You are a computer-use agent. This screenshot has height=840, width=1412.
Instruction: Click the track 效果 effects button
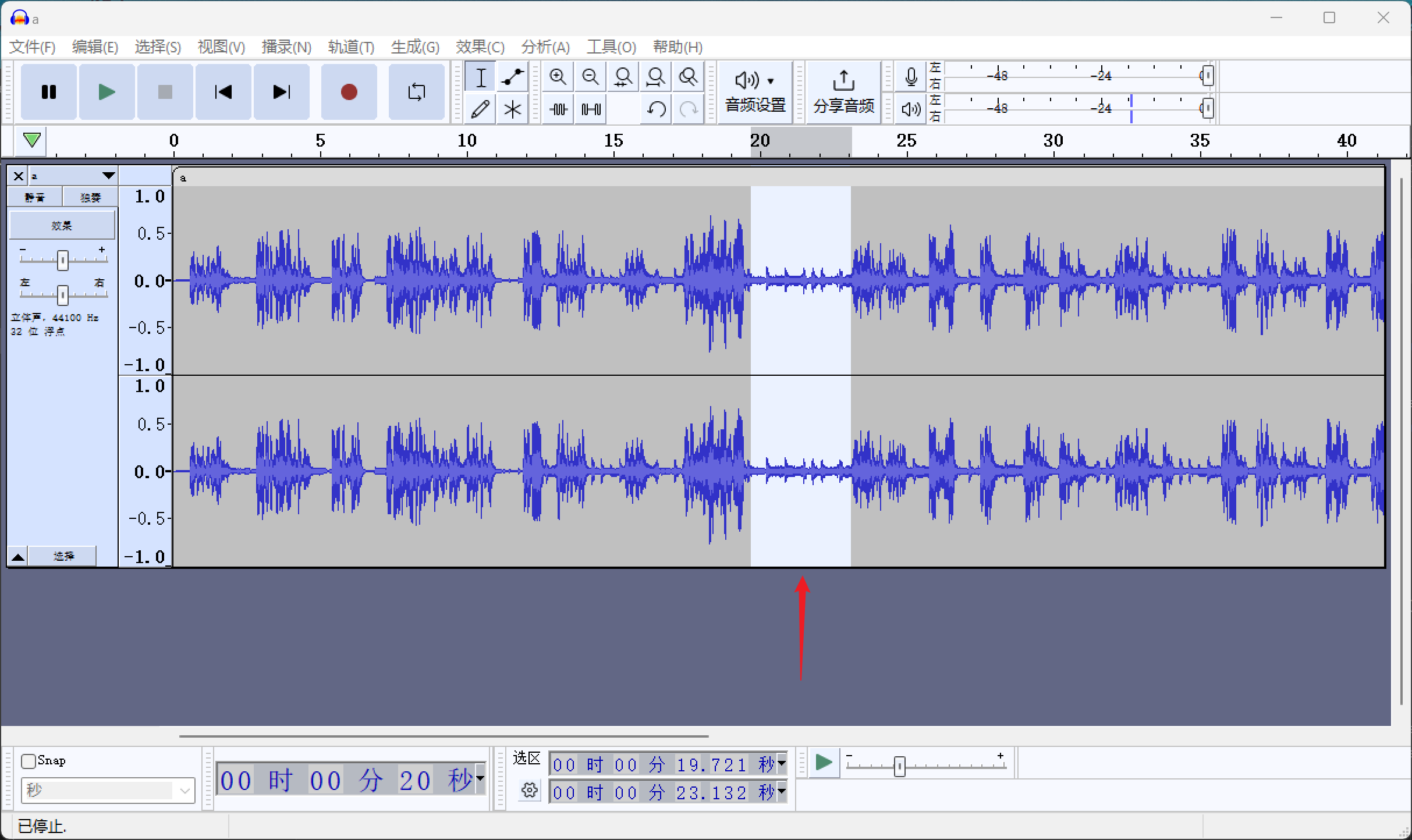click(x=62, y=225)
